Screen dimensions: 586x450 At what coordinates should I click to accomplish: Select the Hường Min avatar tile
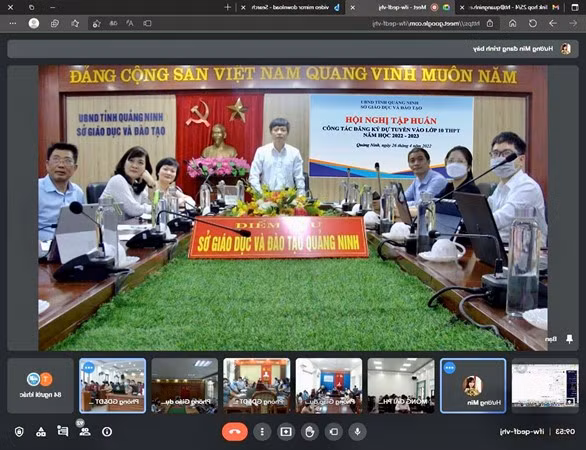[473, 386]
